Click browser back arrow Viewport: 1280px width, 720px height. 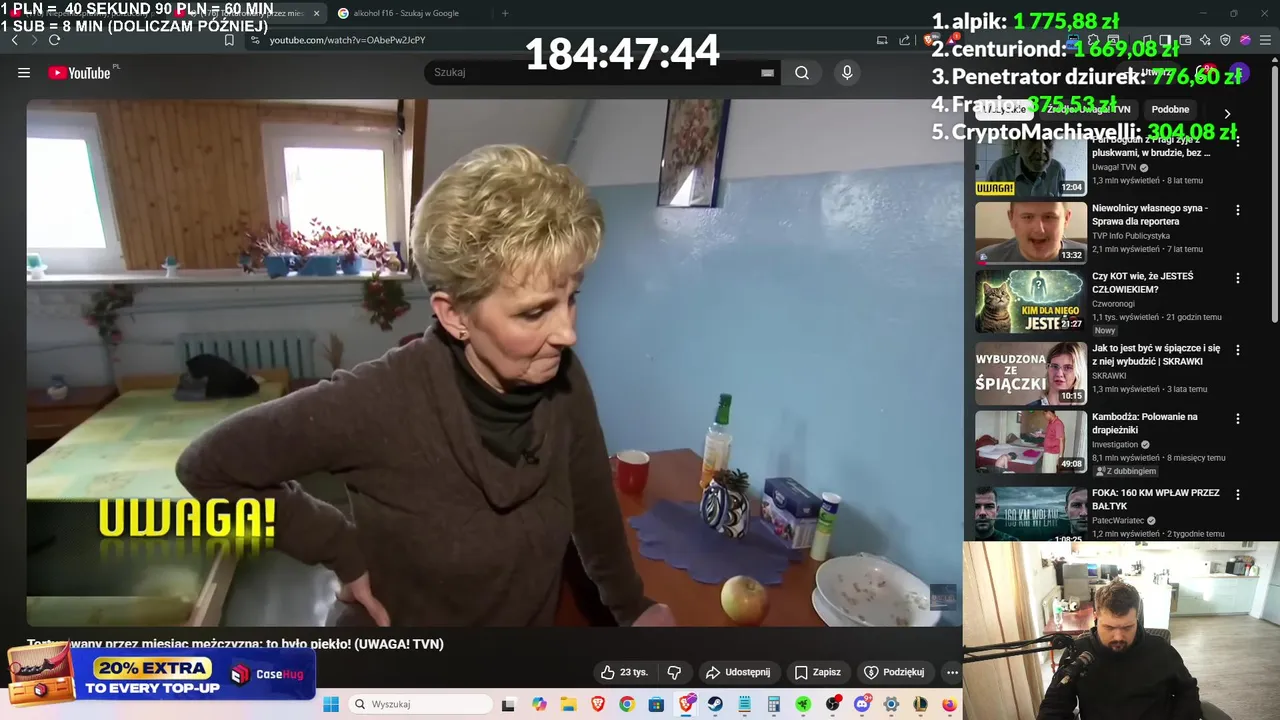(15, 40)
